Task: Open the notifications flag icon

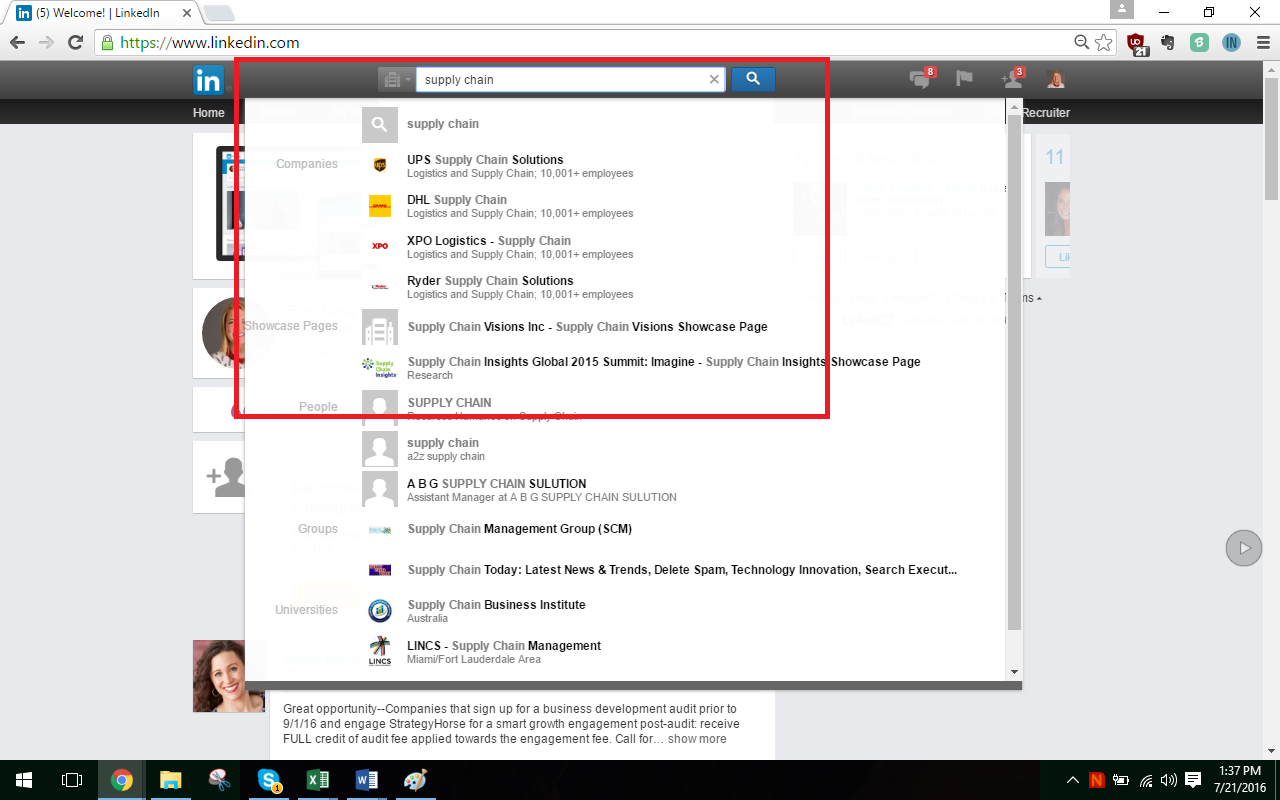Action: coord(965,79)
